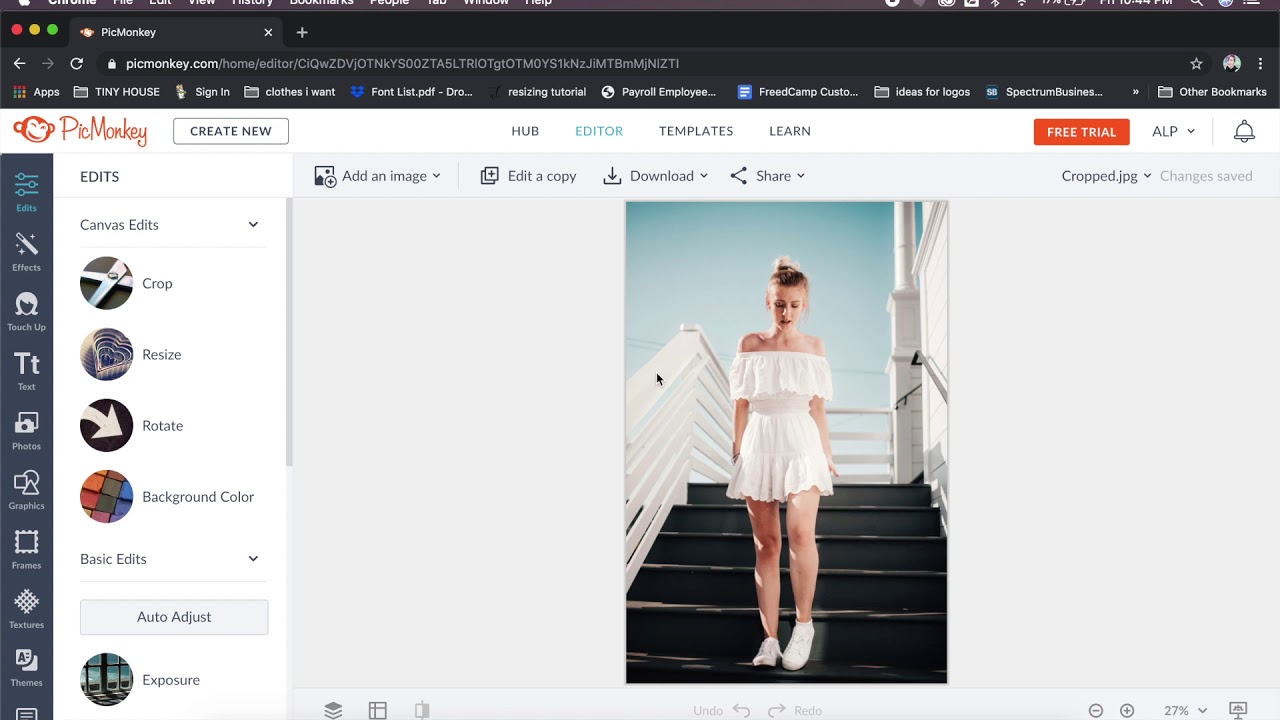Reload the page in Chrome
Image resolution: width=1280 pixels, height=720 pixels.
[76, 63]
